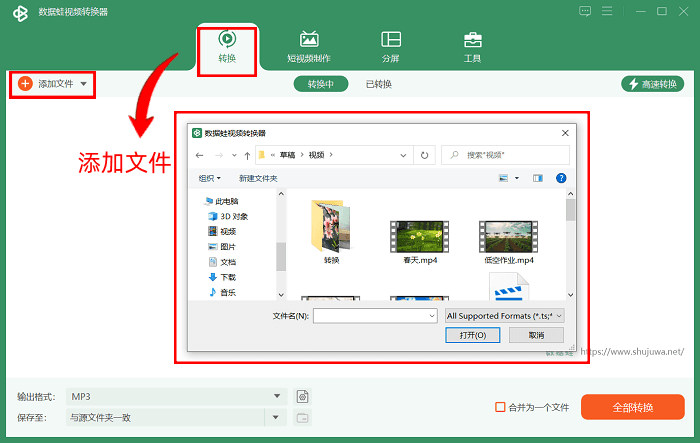700x443 pixels.
Task: Change the view mode icon
Action: click(x=504, y=178)
